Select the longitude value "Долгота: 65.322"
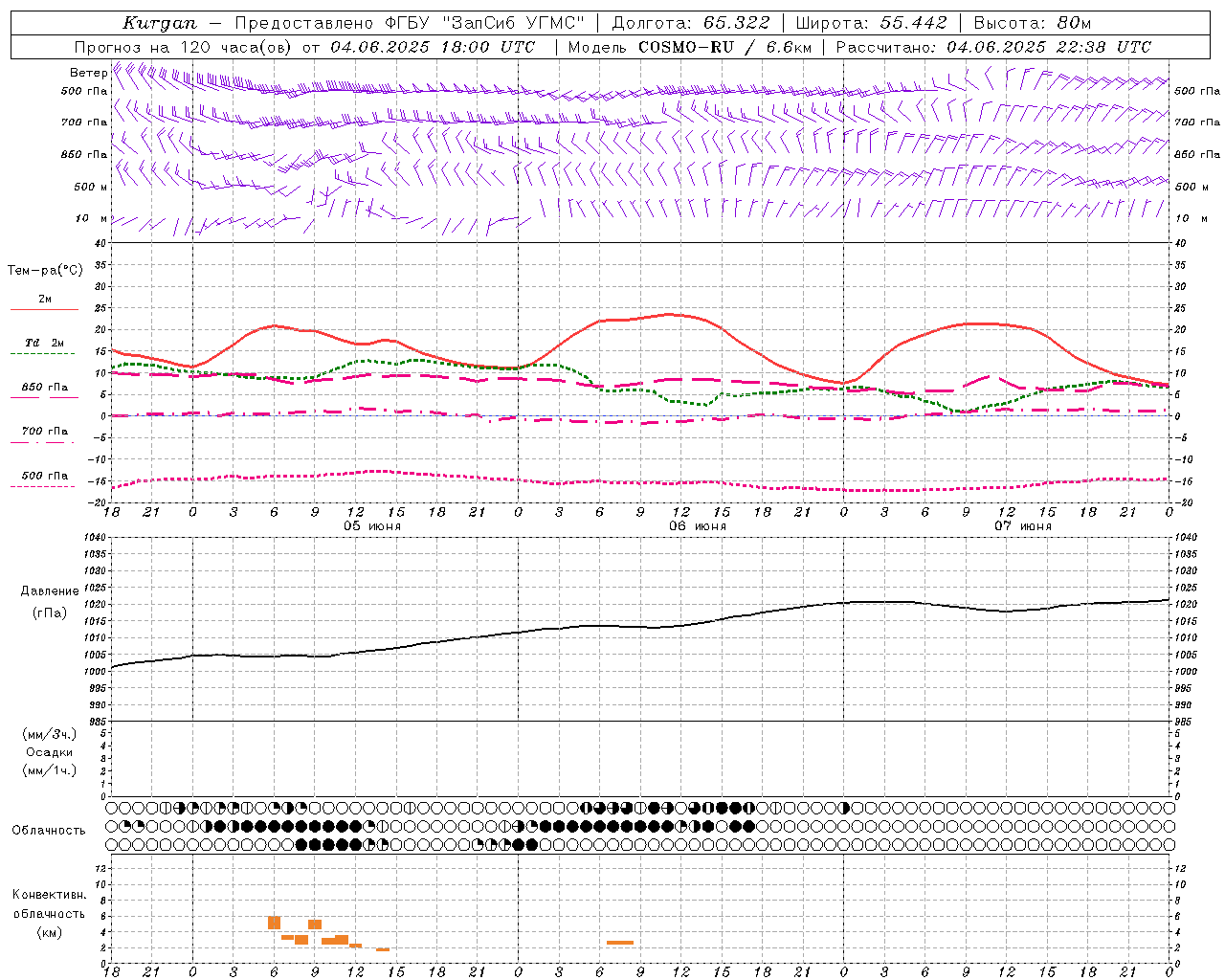Screen dimensions: 1225x980 (x=690, y=23)
